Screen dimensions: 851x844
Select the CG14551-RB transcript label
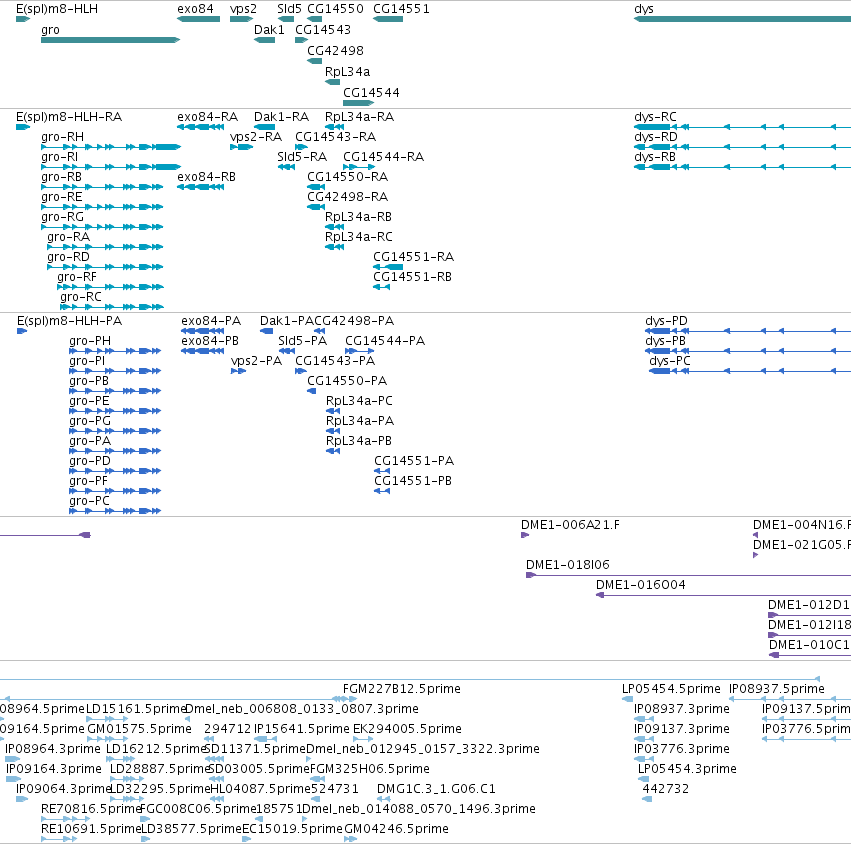412,277
